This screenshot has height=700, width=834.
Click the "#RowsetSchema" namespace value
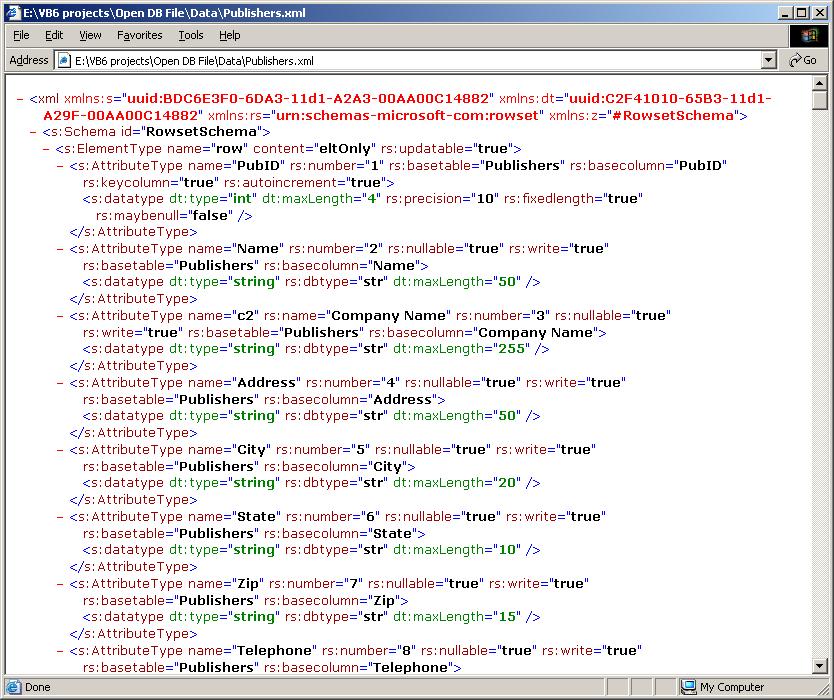(673, 115)
